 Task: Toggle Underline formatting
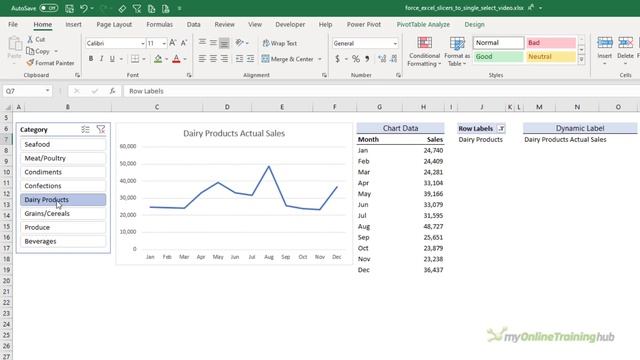pyautogui.click(x=112, y=59)
